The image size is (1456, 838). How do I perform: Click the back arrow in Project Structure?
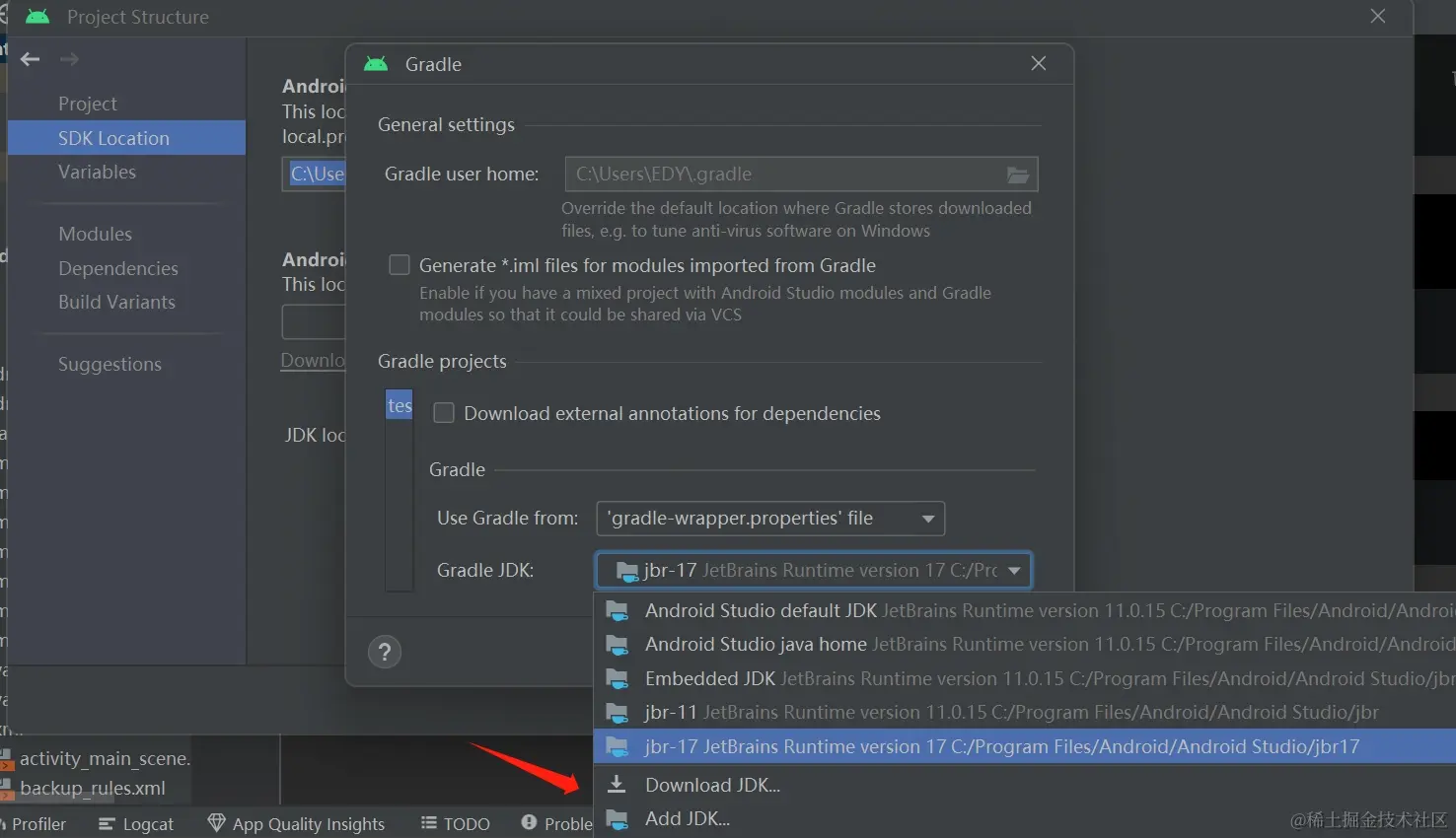[x=31, y=59]
